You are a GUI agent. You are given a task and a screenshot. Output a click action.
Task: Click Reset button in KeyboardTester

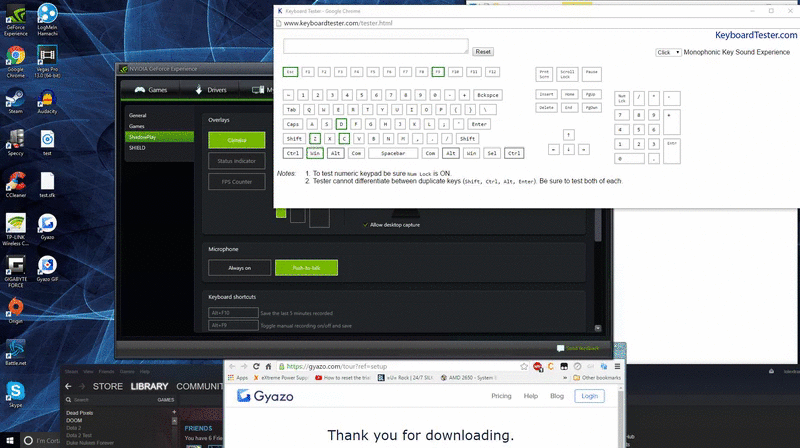coord(483,52)
